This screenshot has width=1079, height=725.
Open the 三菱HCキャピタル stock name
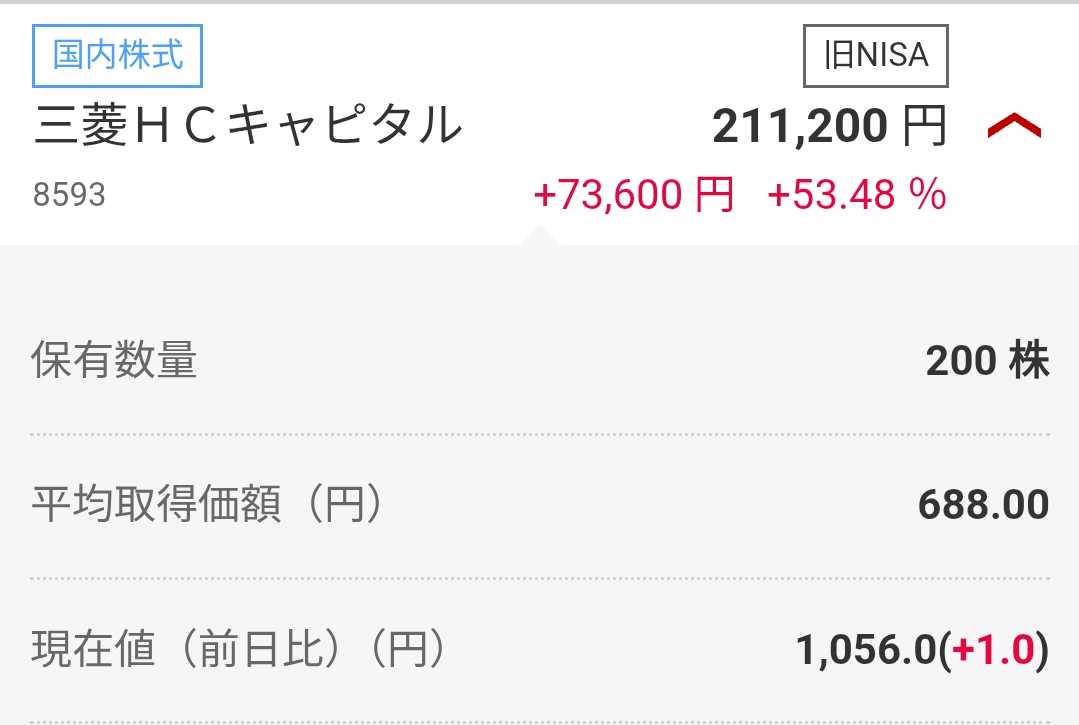click(x=248, y=126)
